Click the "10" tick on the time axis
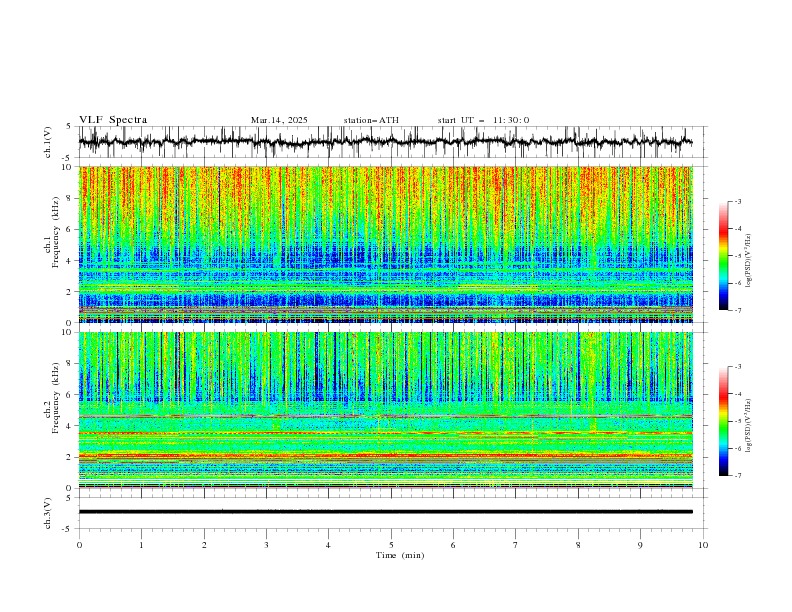Viewport: 792px width, 612px height. (703, 545)
